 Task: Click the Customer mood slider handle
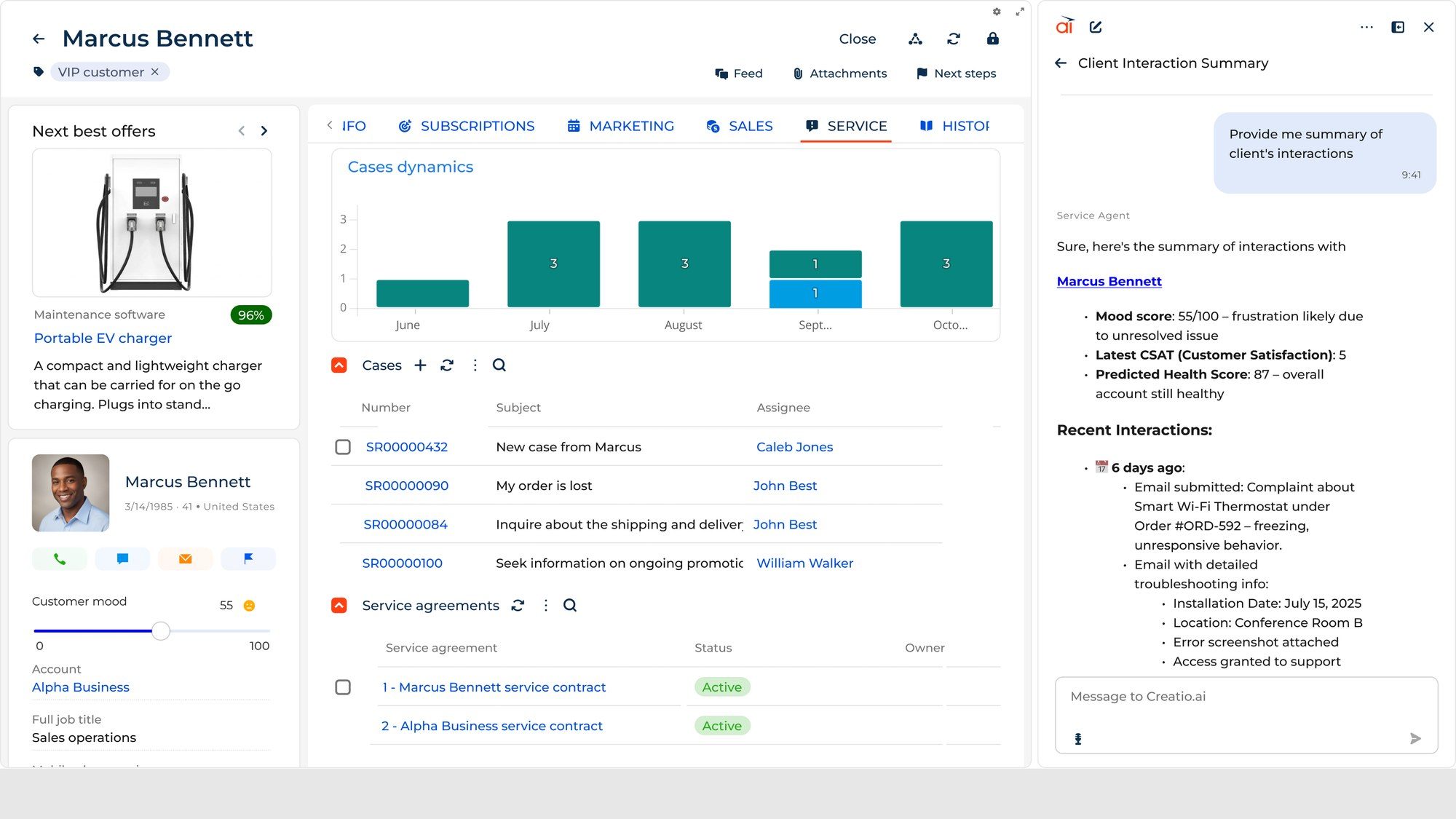(161, 630)
